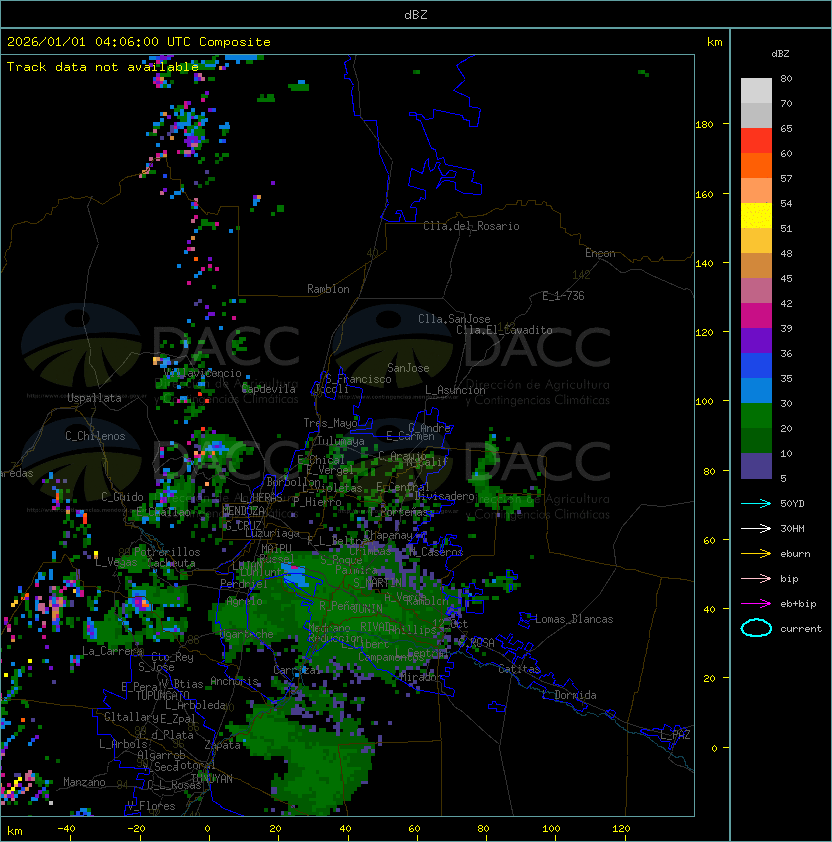Image resolution: width=832 pixels, height=842 pixels.
Task: Click the 'La_Carrera' map label
Action: coord(112,651)
